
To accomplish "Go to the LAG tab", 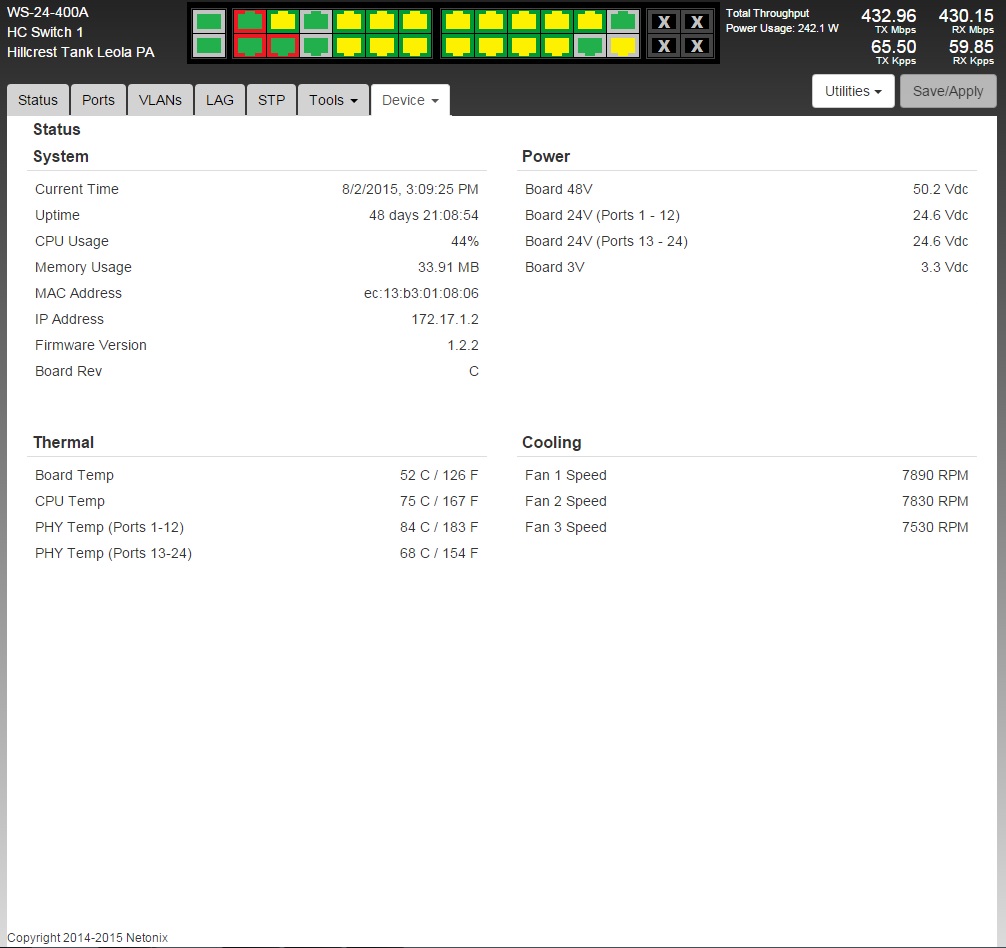I will tap(220, 100).
